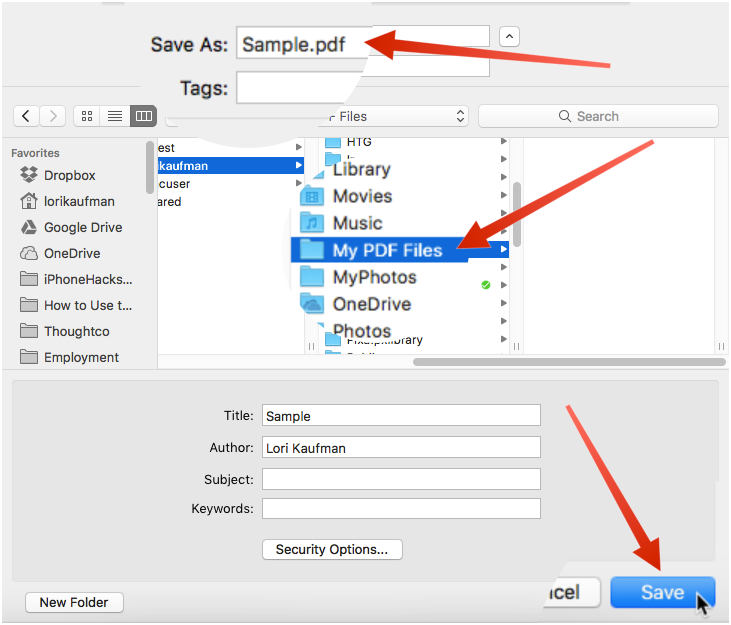
Task: Open Dropbox in the Favorites sidebar
Action: [69, 175]
